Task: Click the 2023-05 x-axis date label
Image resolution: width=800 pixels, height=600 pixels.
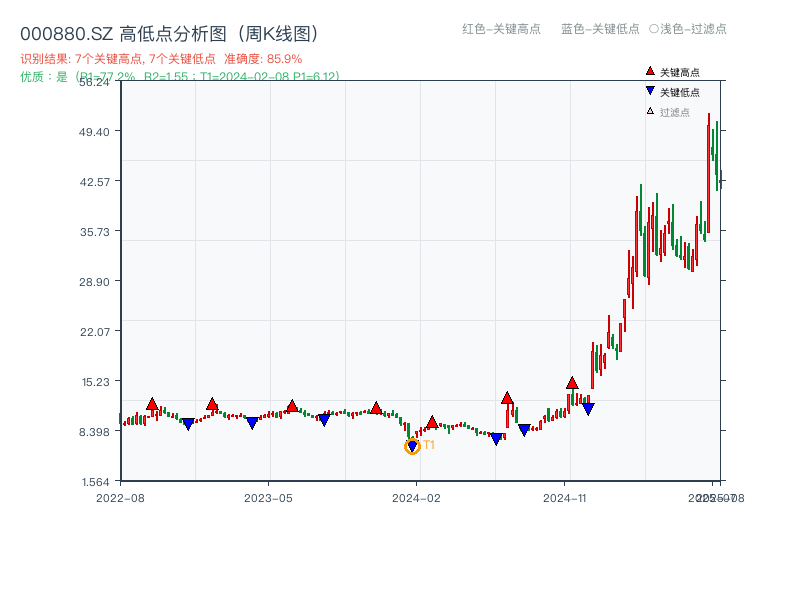Action: [268, 498]
